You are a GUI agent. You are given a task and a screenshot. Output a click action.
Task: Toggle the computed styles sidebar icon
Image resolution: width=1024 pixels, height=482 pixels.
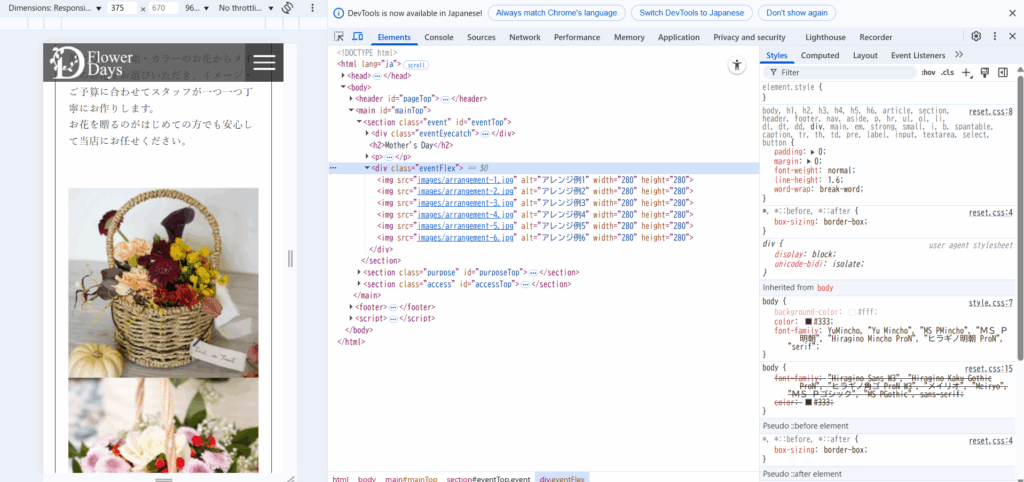click(1001, 72)
